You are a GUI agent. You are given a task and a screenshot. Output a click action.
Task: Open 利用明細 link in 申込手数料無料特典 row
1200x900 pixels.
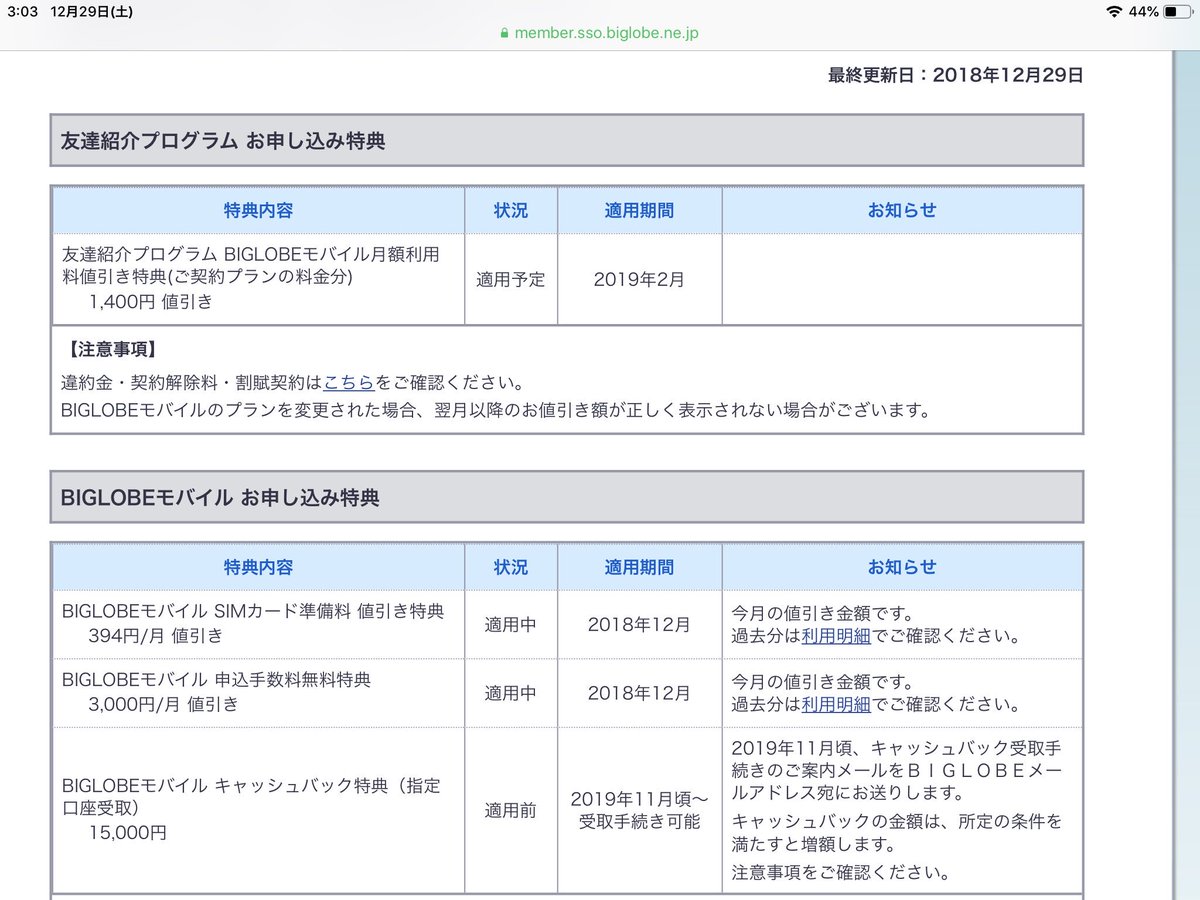[836, 704]
